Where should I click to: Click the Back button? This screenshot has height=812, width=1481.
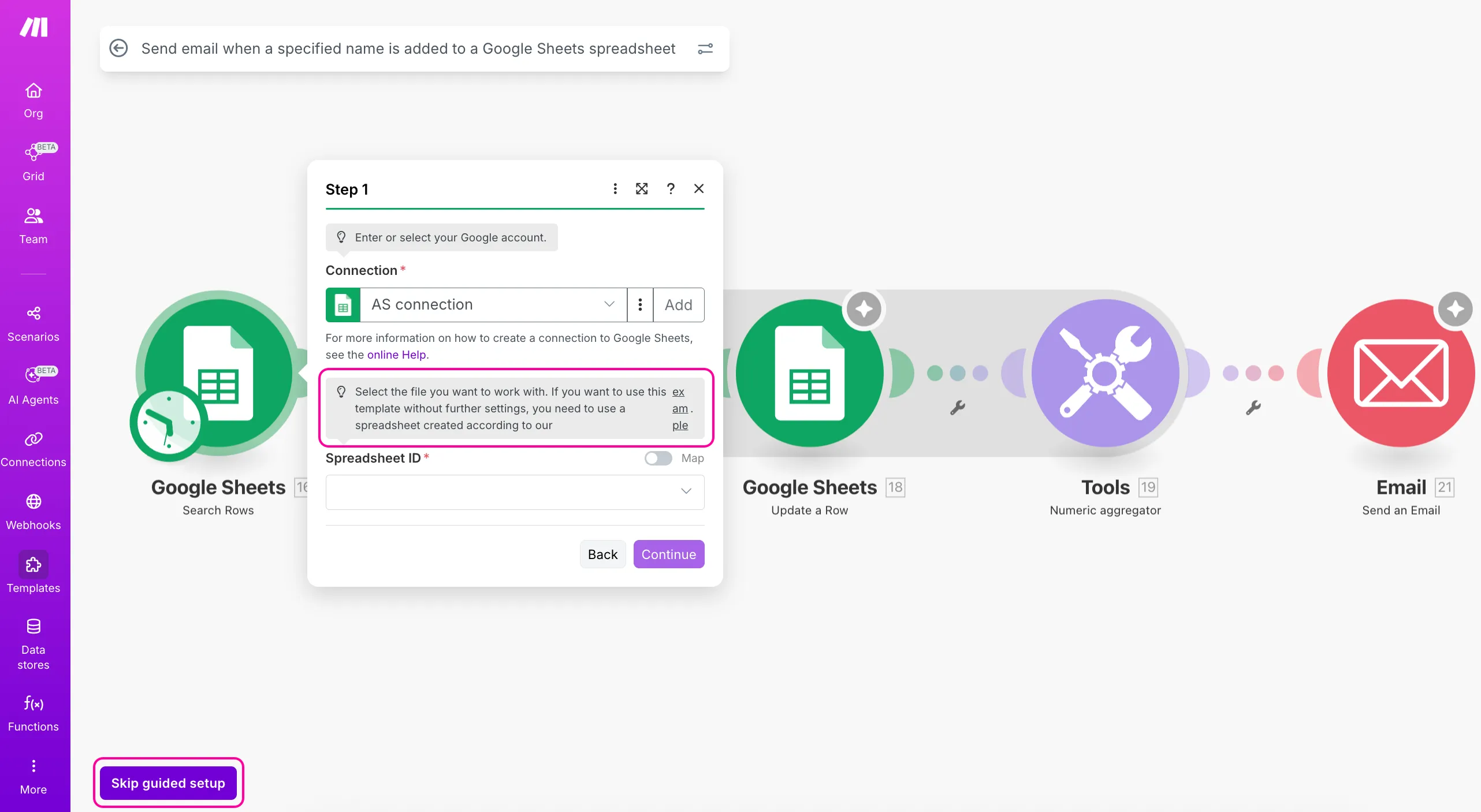pos(602,554)
